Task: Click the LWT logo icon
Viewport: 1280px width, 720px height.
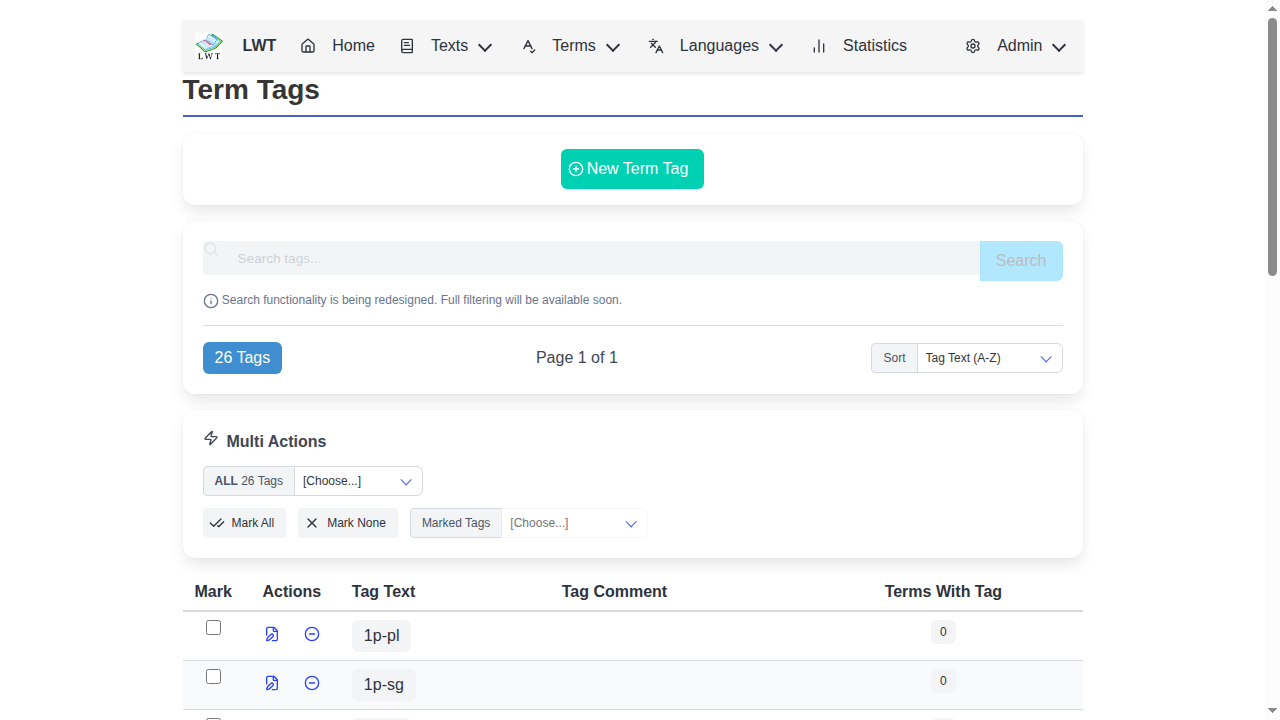Action: point(209,46)
